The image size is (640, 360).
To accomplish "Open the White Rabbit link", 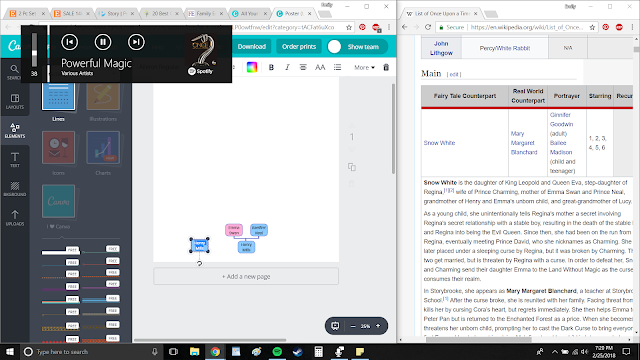I will pos(513,48).
